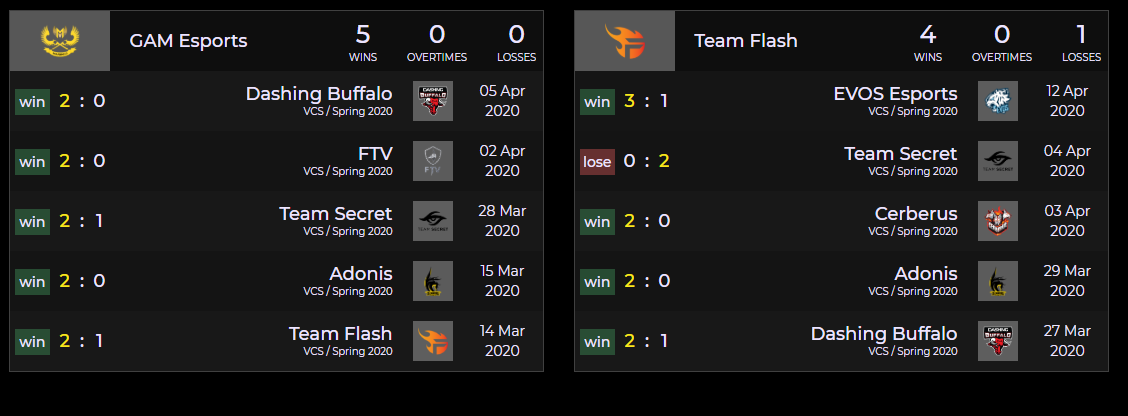The width and height of the screenshot is (1128, 416).
Task: Click Dashing Buffalo logo in GAM Esports panel
Action: [433, 101]
